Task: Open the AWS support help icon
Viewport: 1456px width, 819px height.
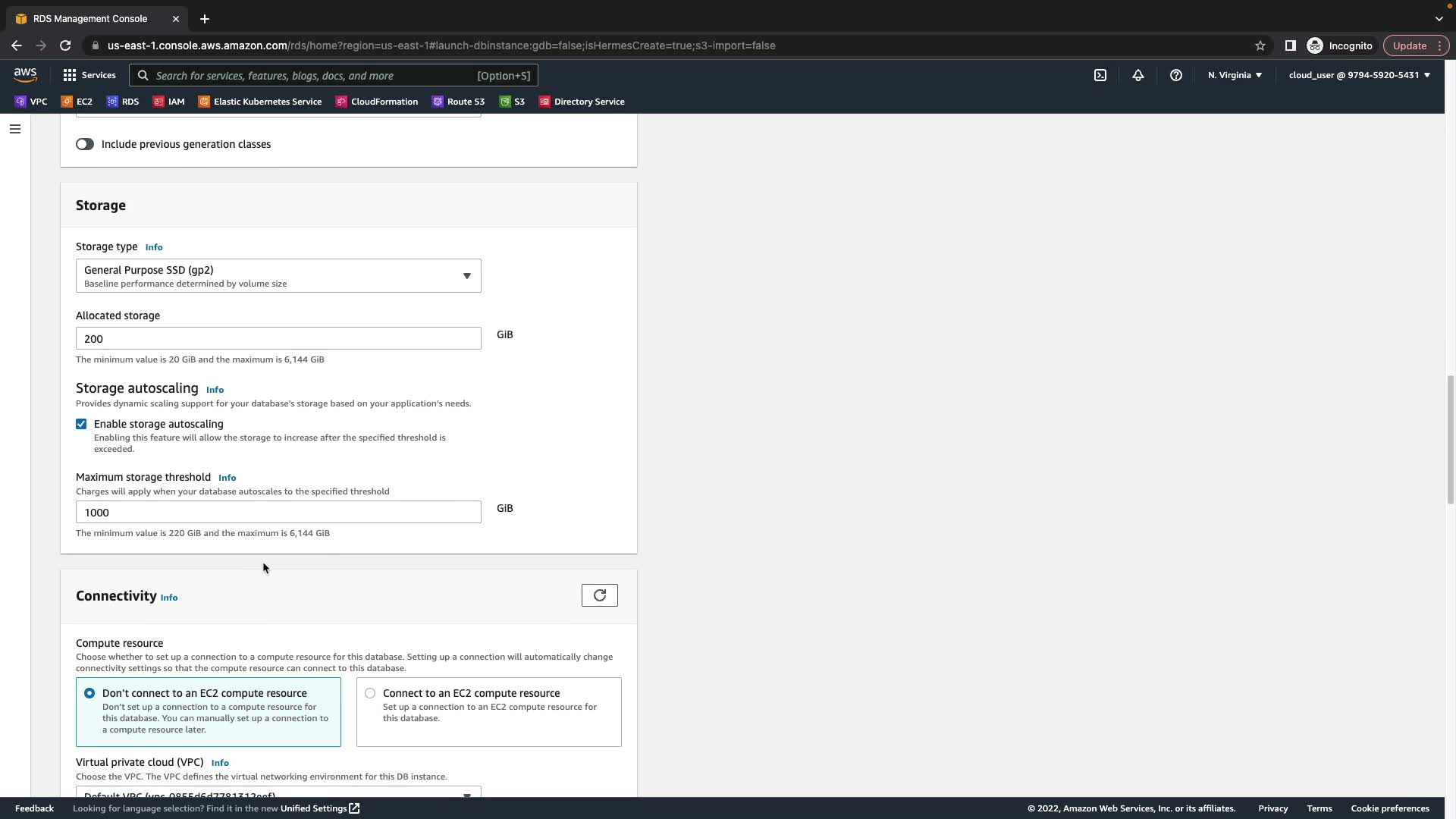Action: [x=1175, y=75]
